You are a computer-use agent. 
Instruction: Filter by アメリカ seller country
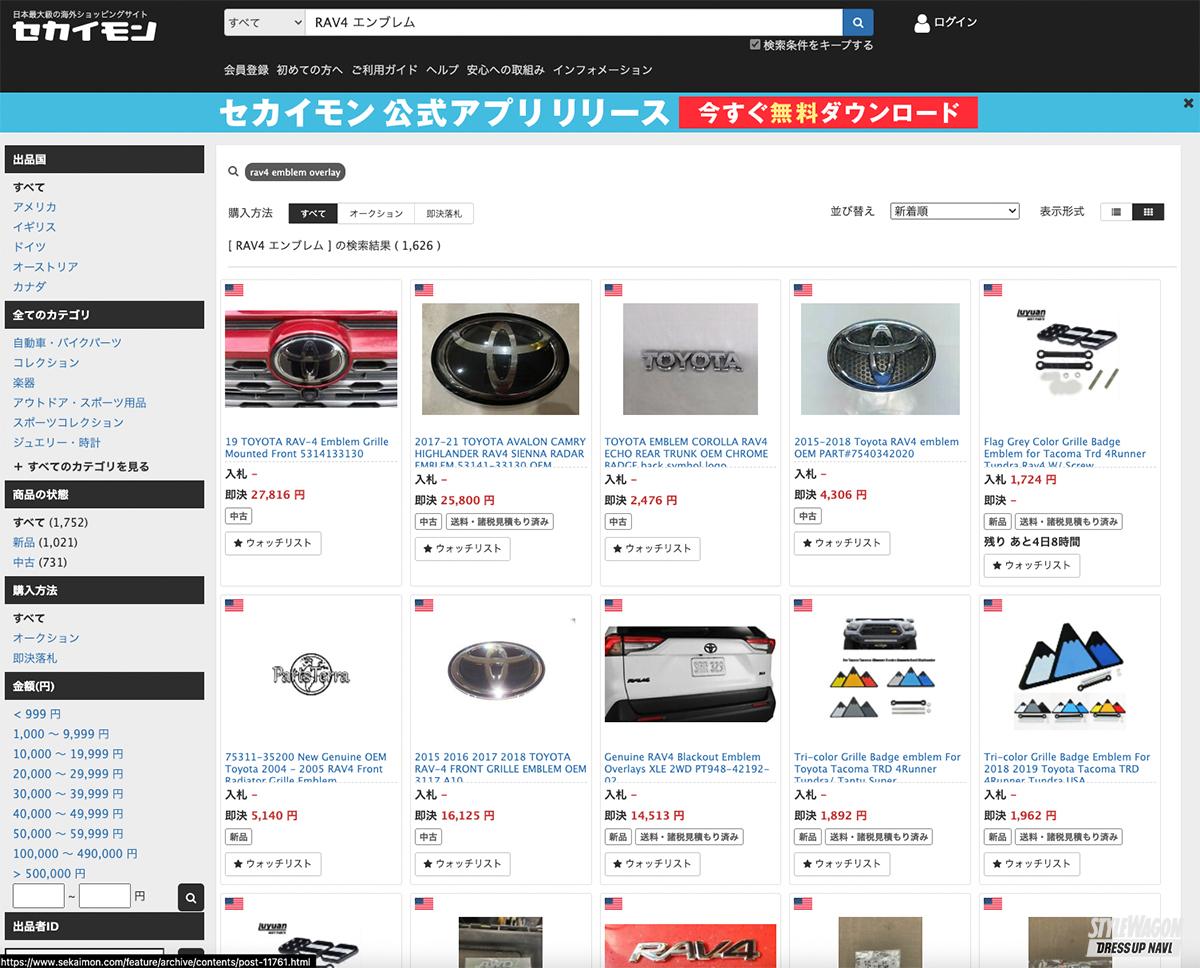click(35, 207)
